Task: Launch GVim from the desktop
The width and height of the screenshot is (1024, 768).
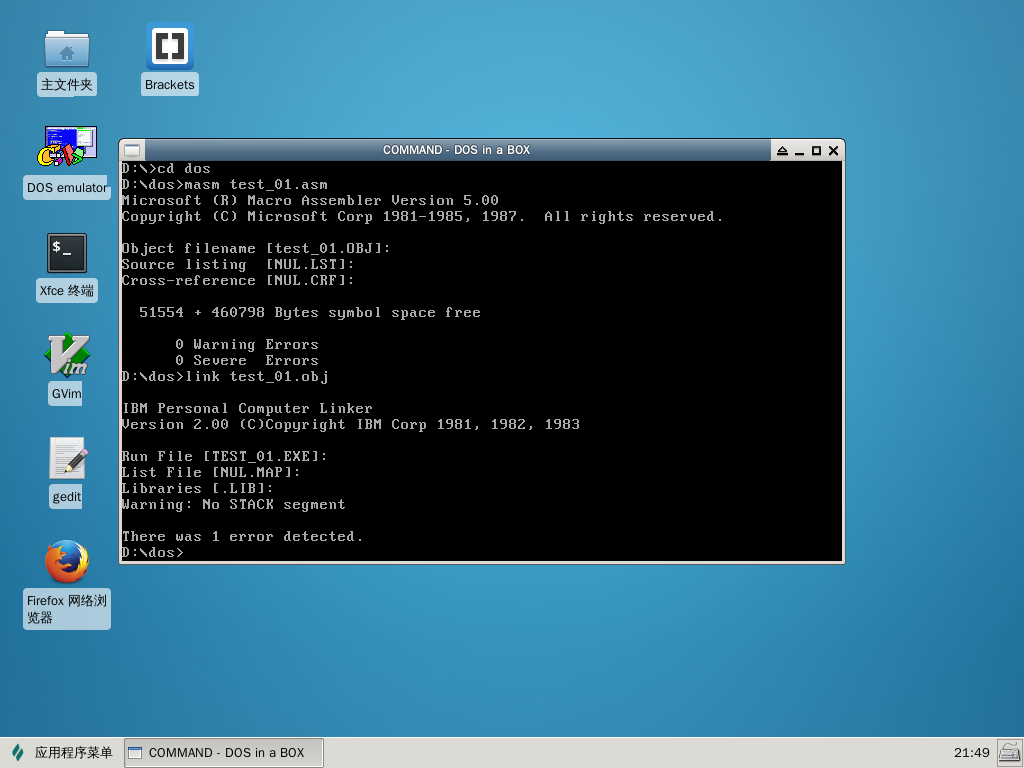Action: point(67,355)
